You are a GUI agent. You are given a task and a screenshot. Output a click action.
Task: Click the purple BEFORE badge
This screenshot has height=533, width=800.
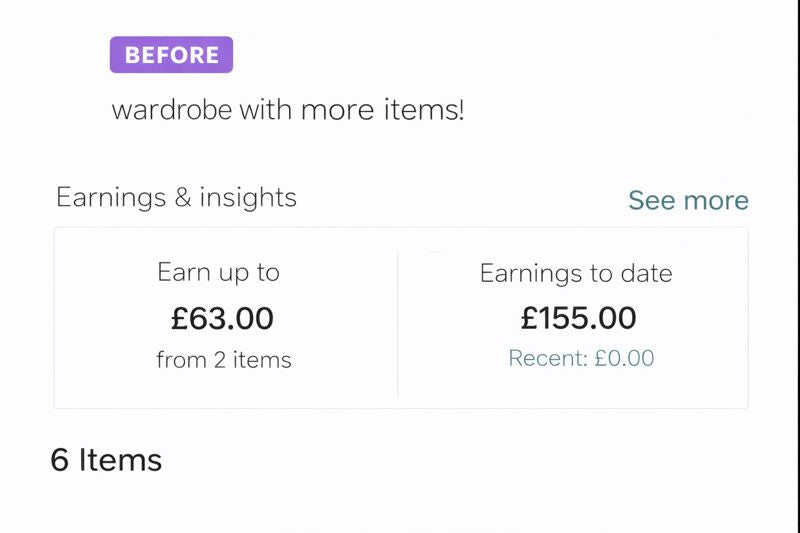coord(171,55)
